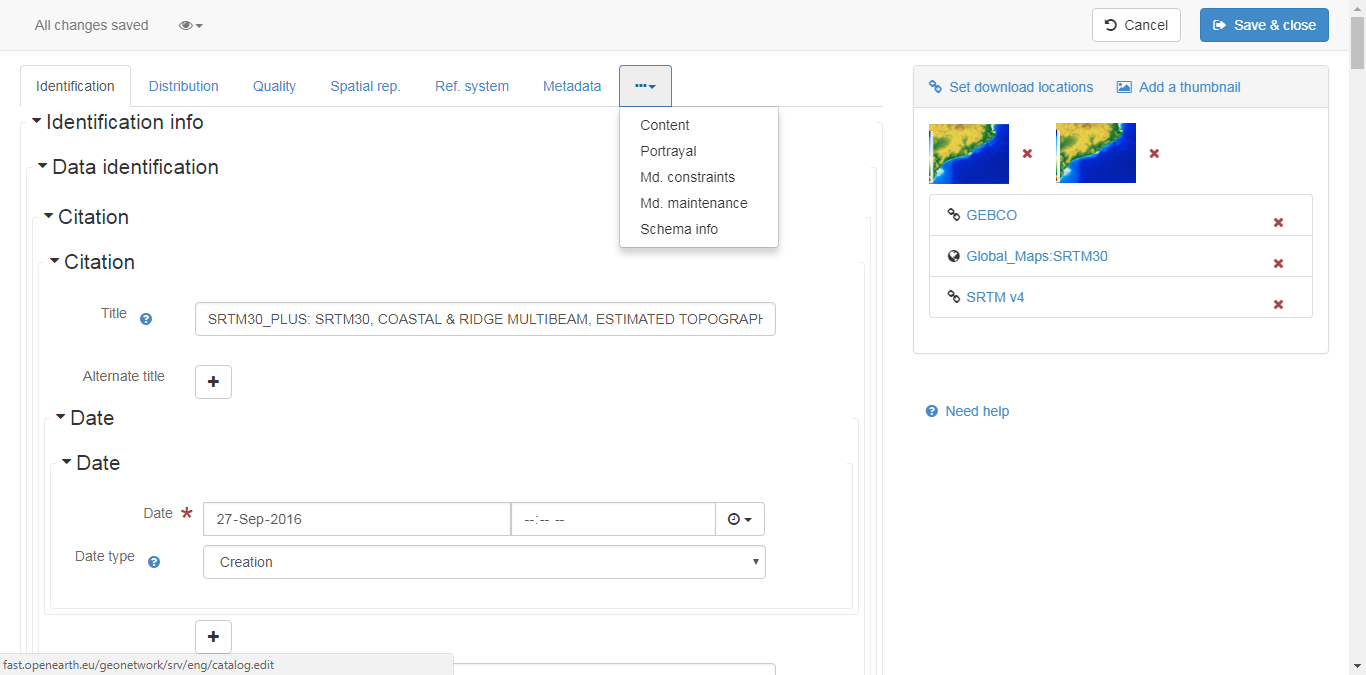The height and width of the screenshot is (675, 1366).
Task: Switch to the Distribution tab
Action: tap(184, 86)
